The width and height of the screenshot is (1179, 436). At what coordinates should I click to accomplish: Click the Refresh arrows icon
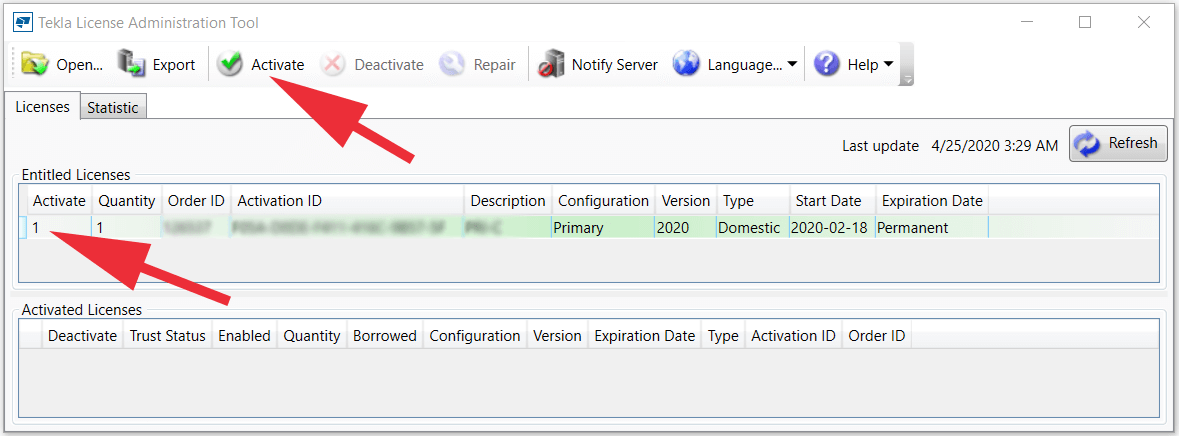(x=1087, y=143)
